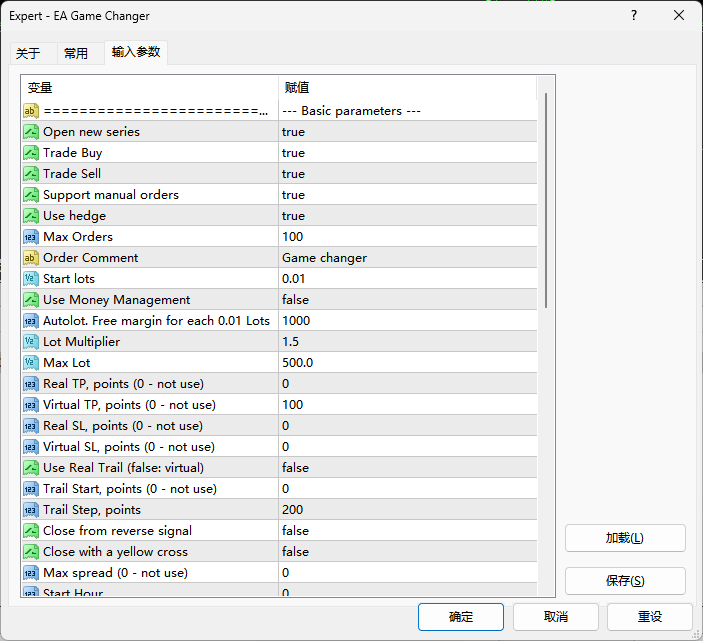Click the integer icon beside Max Orders
703x641 pixels.
tap(31, 237)
